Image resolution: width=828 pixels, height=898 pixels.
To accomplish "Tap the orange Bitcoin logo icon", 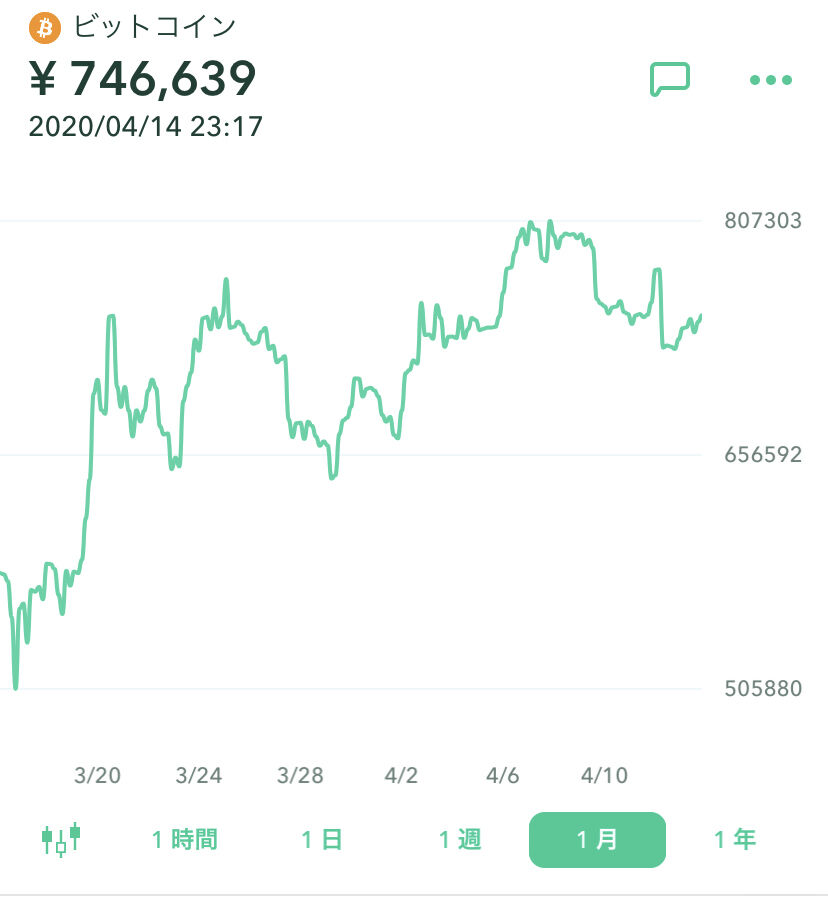I will (45, 27).
